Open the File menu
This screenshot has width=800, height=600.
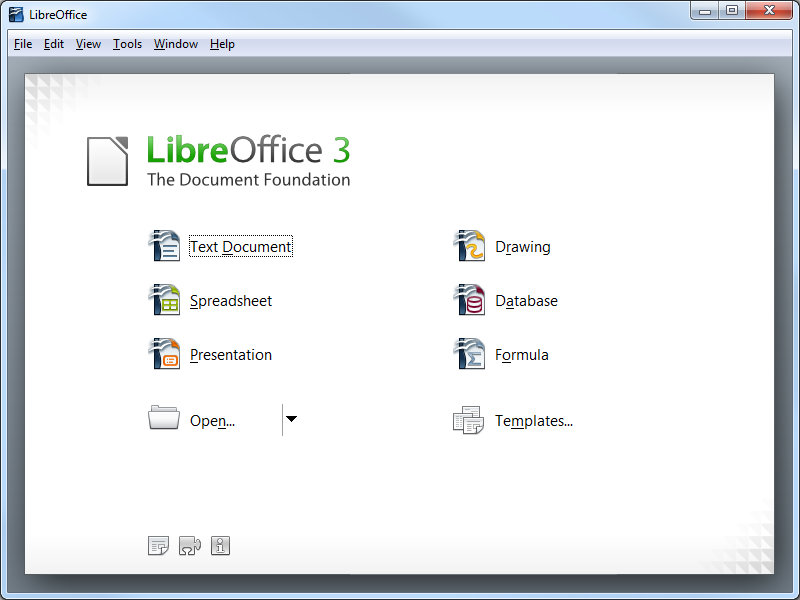pyautogui.click(x=23, y=44)
